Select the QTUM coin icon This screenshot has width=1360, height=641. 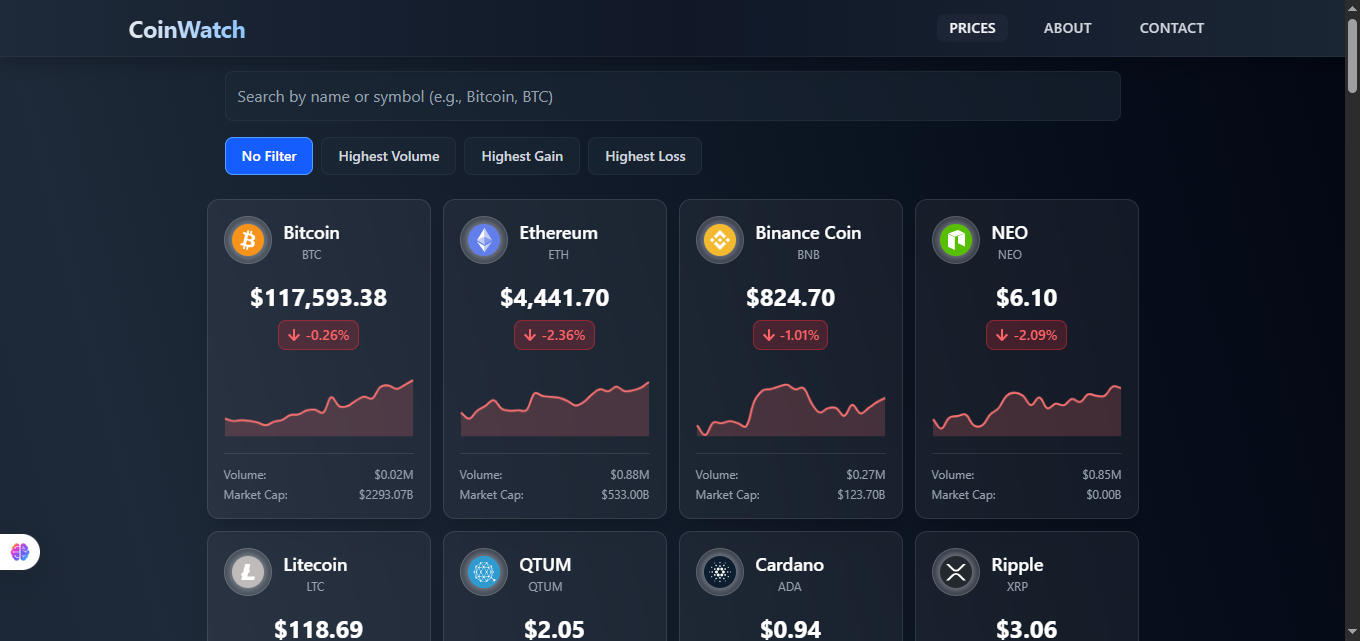click(x=483, y=572)
